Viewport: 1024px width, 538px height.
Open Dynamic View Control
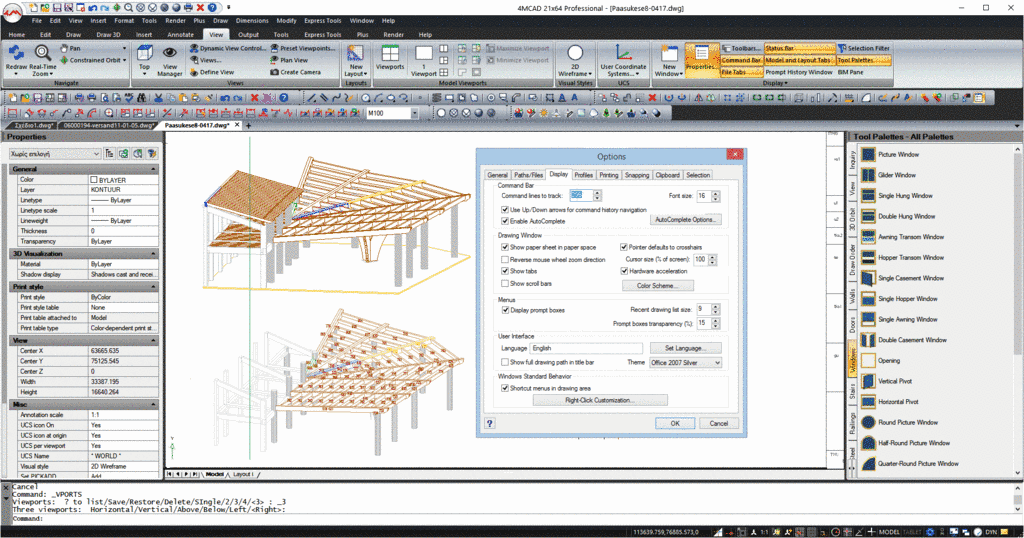coord(227,48)
